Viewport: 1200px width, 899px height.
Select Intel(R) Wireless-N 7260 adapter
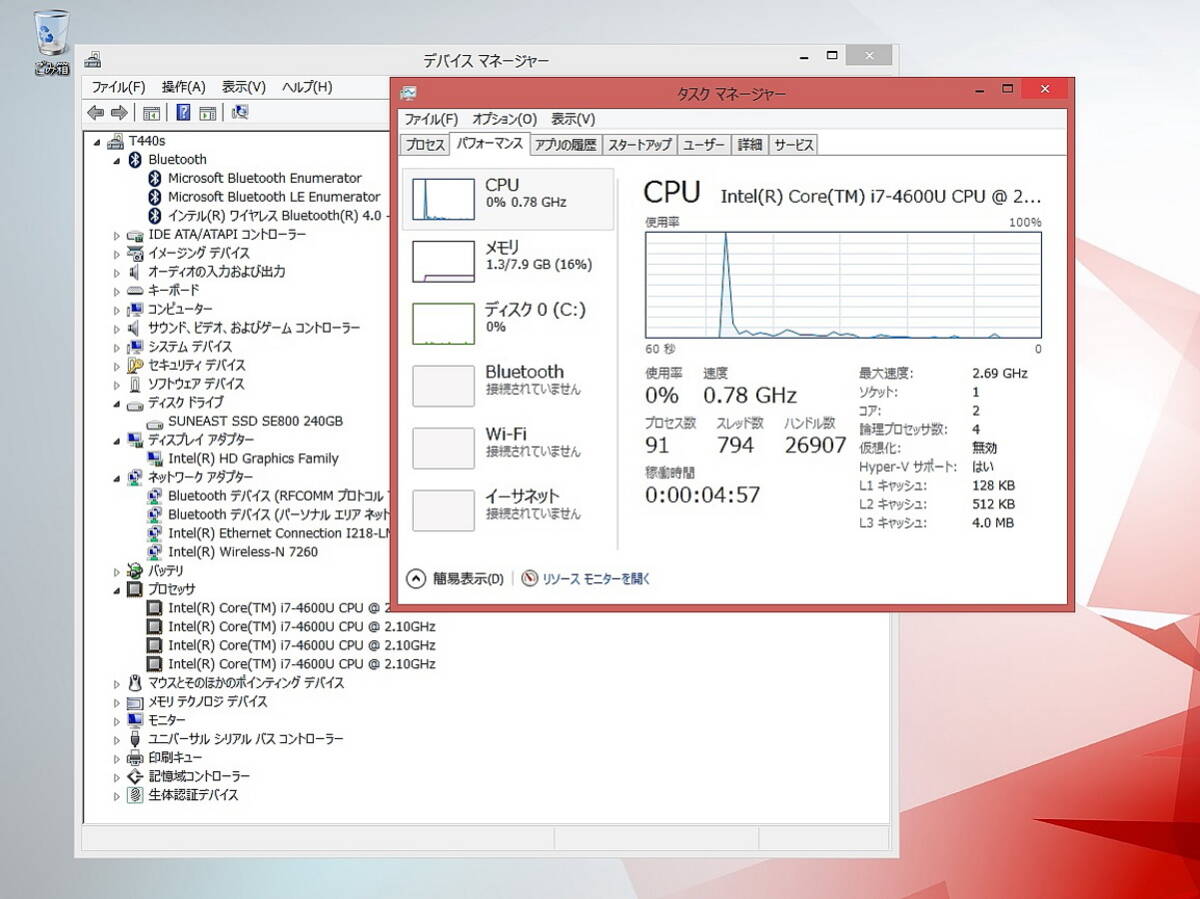243,552
